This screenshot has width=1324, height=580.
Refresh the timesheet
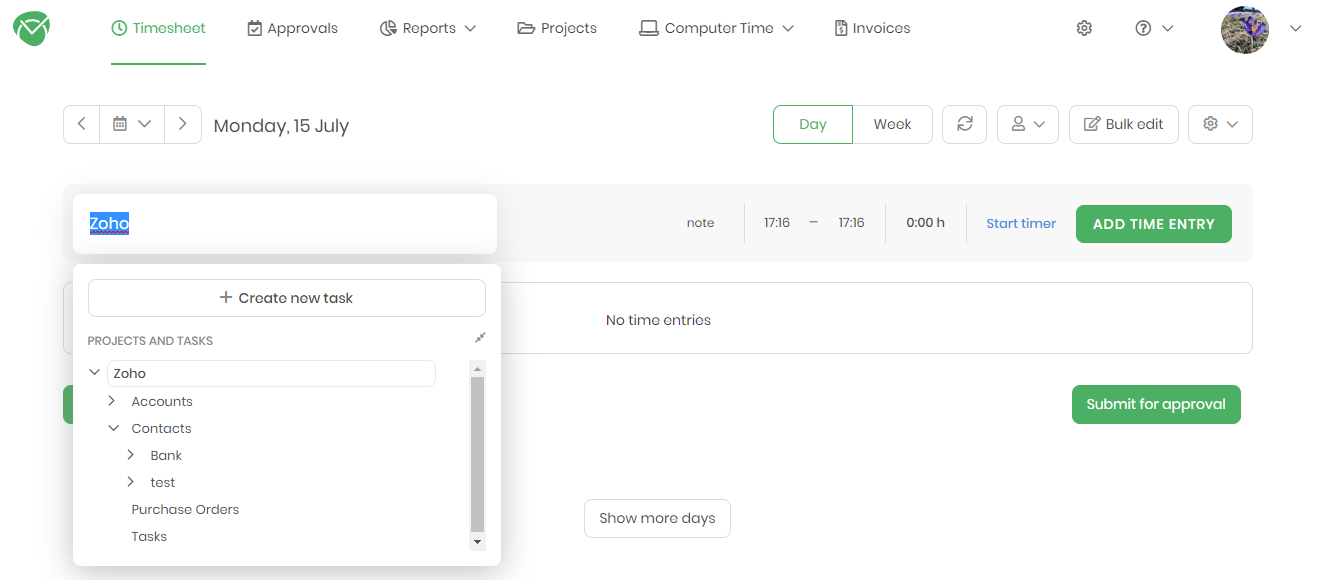965,124
